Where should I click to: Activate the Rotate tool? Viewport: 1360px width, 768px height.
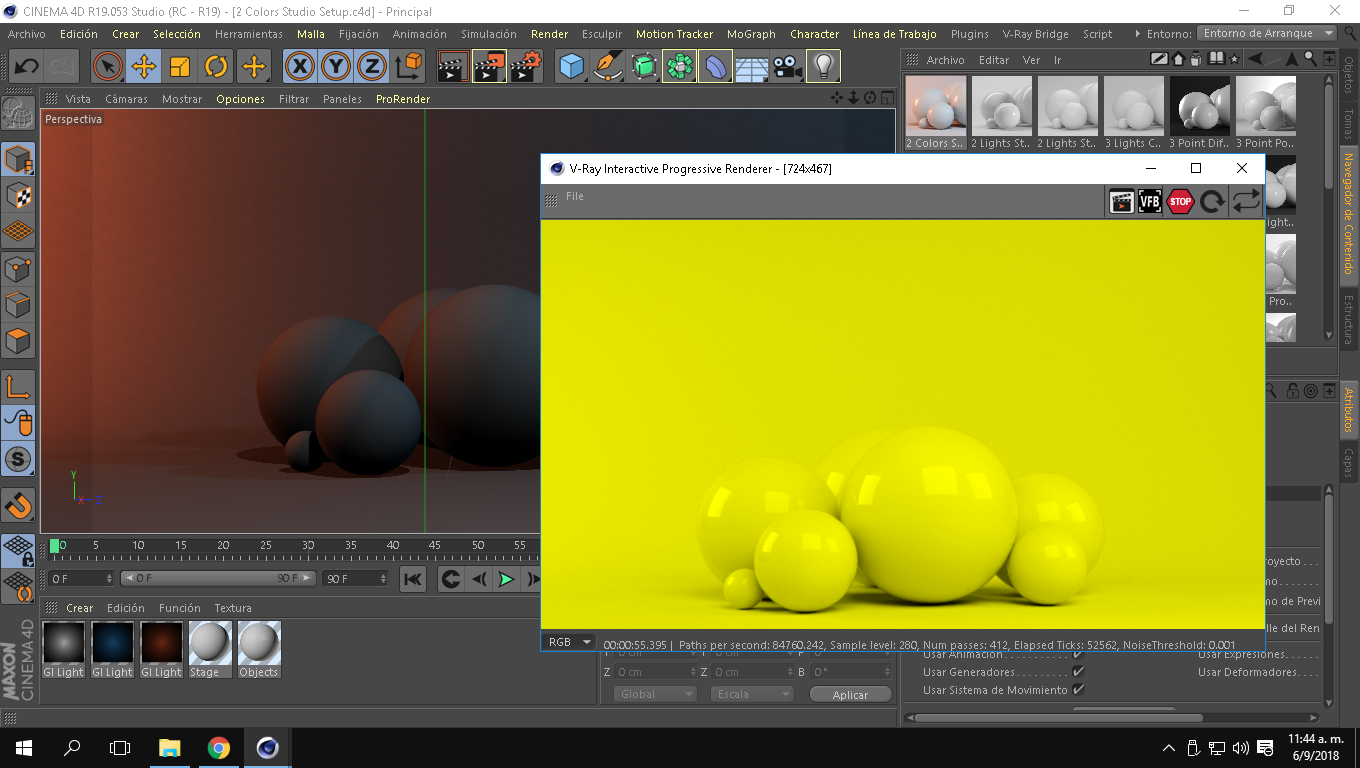coord(216,67)
